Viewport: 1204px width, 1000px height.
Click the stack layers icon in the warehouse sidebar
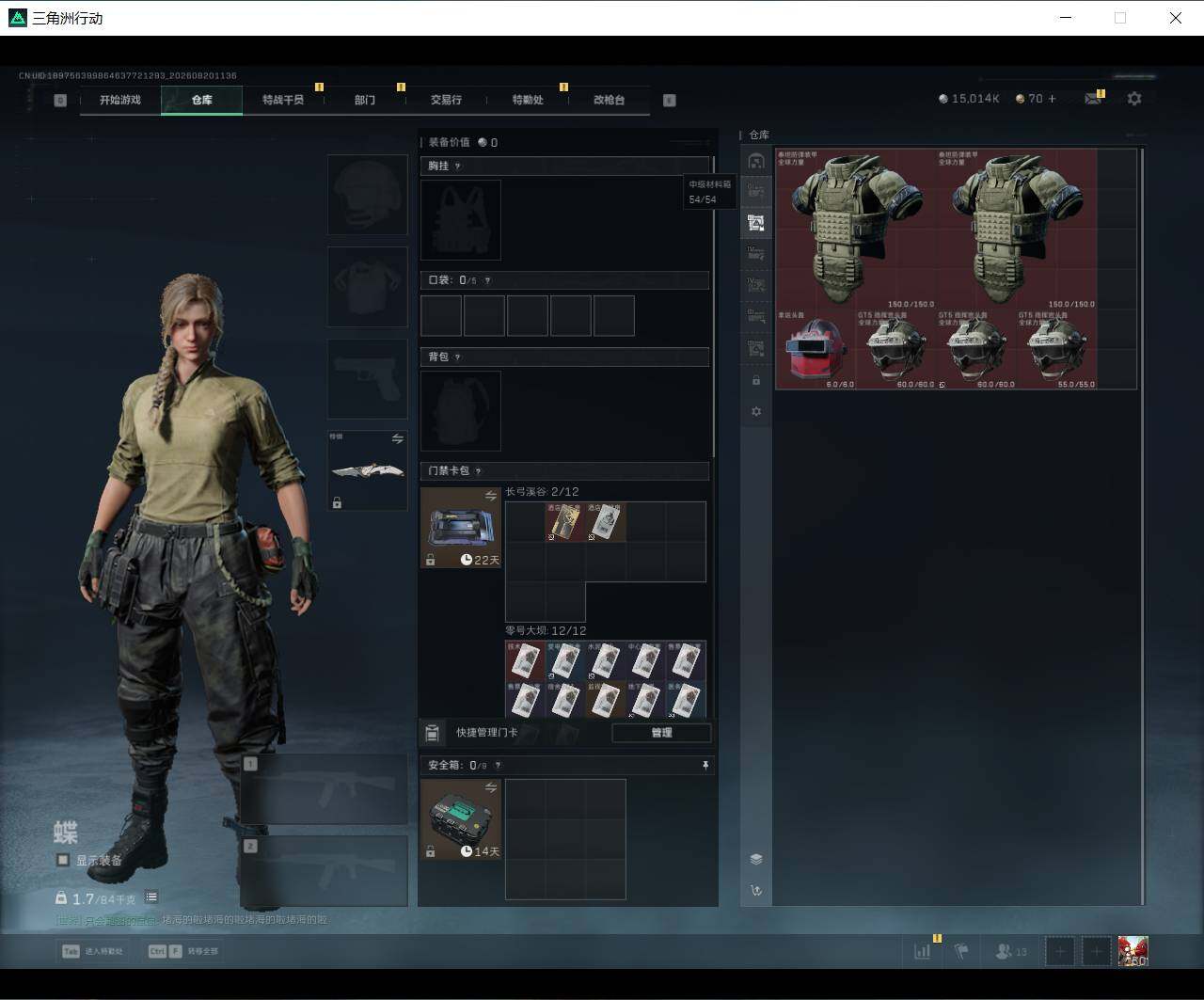pyautogui.click(x=756, y=859)
